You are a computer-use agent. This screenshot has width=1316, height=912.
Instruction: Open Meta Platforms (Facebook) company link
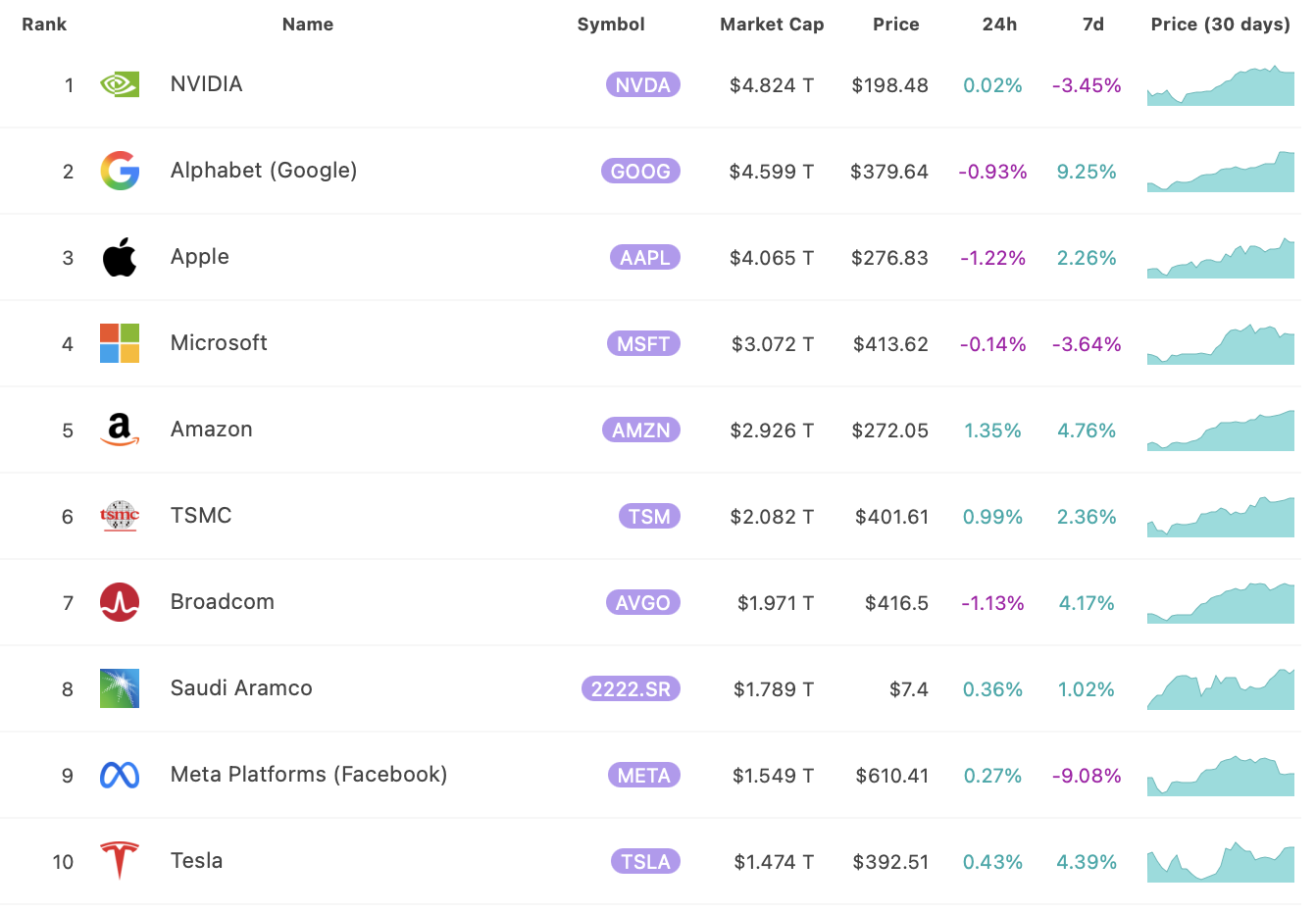coord(309,775)
